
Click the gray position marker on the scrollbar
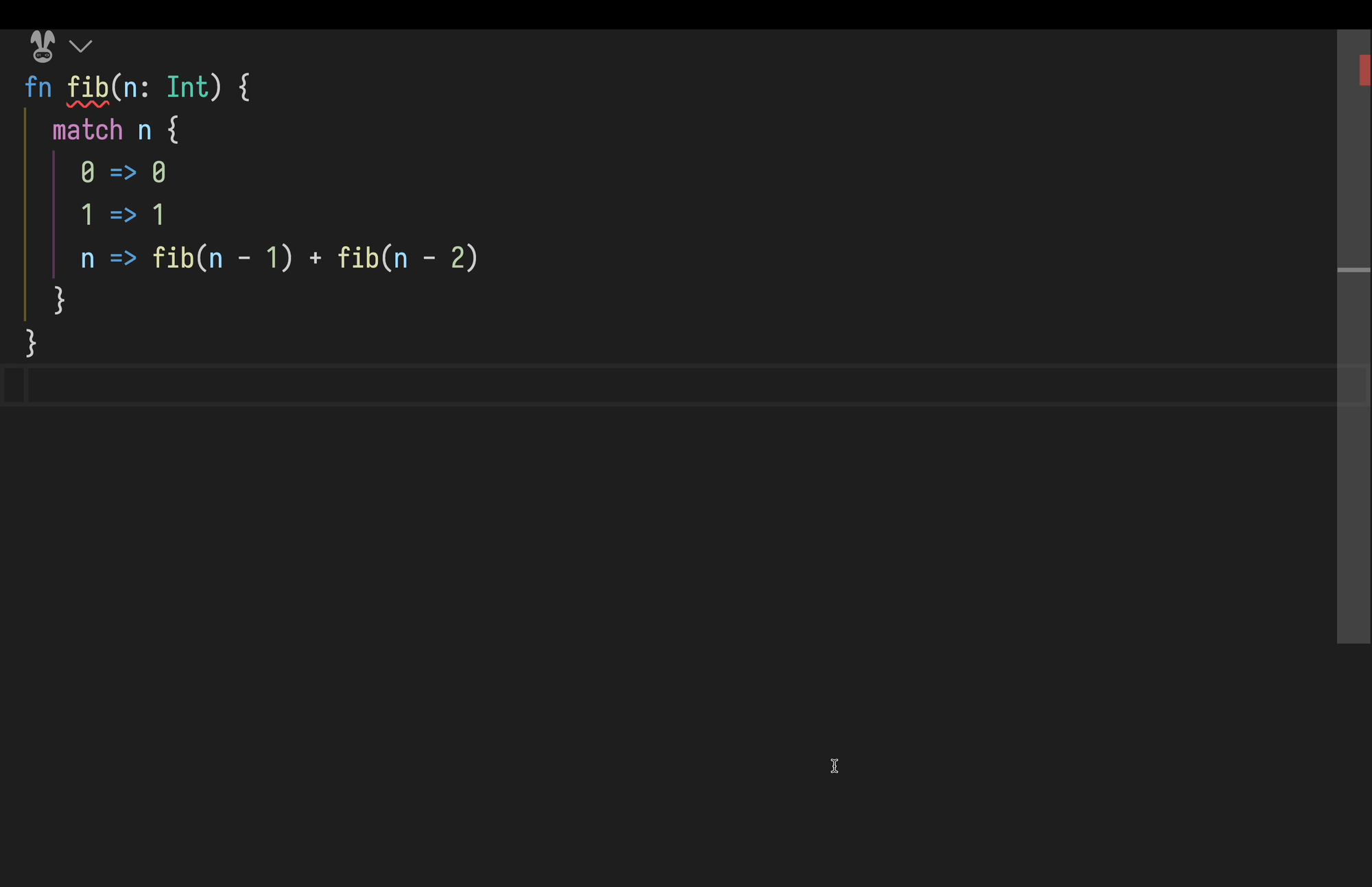point(1352,270)
